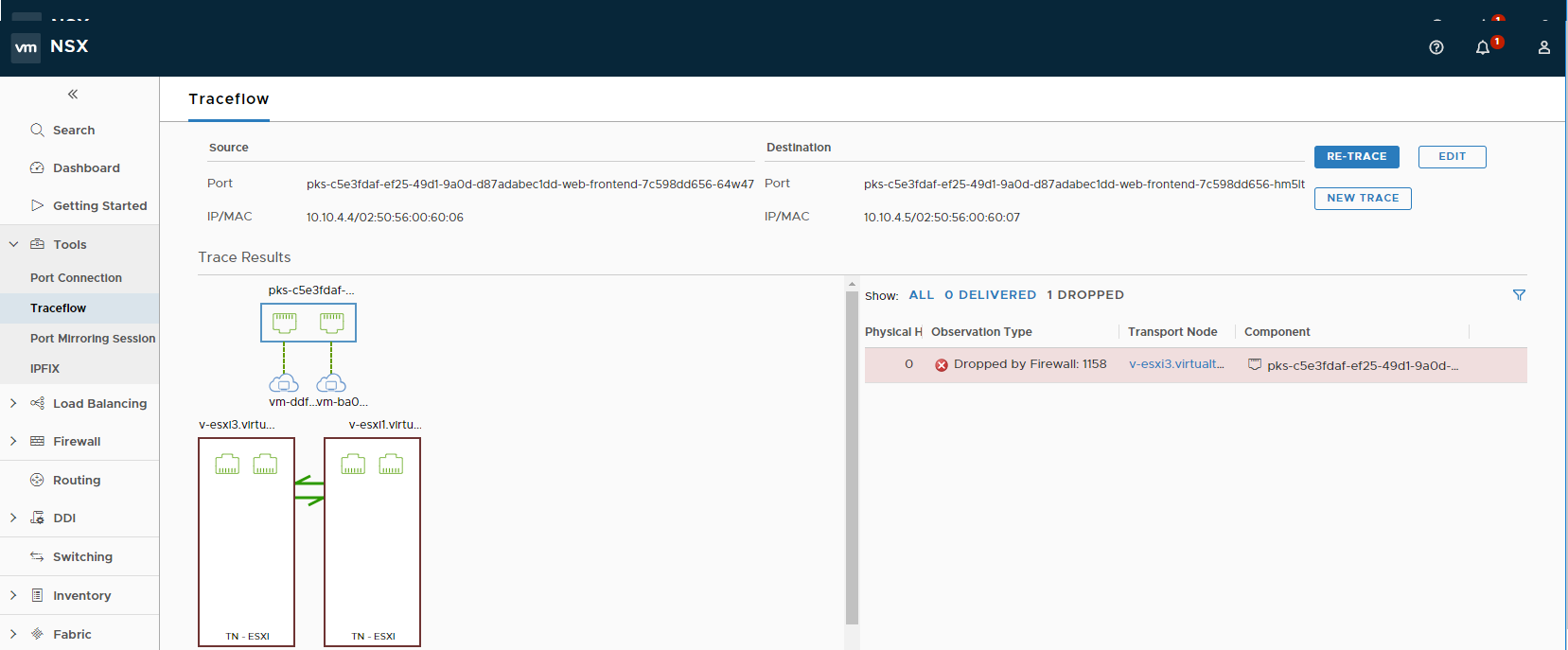This screenshot has height=650, width=1568.
Task: Click first port icon in v-esxi3 node
Action: 227,465
